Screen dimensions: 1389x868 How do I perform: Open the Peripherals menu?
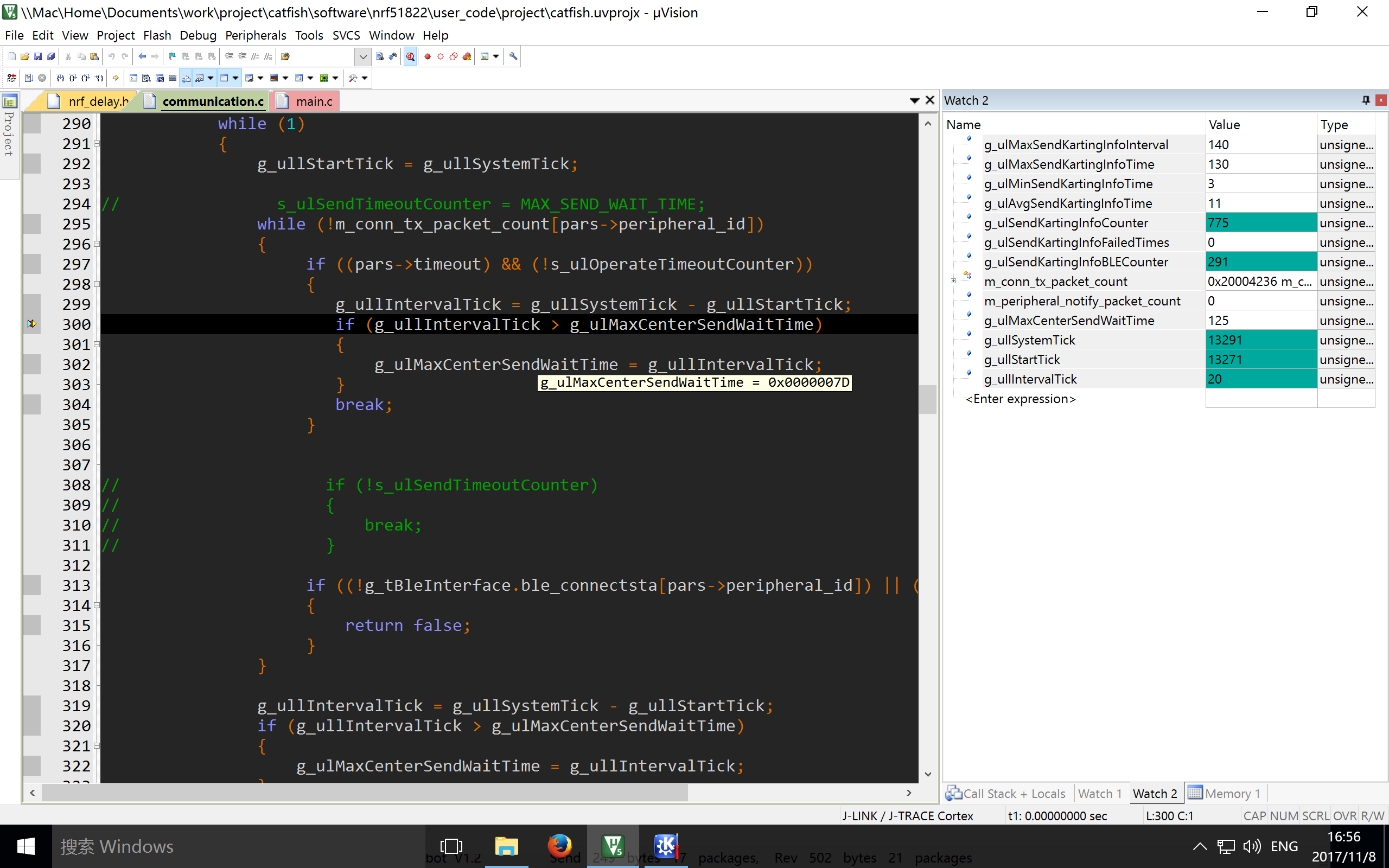coord(256,35)
